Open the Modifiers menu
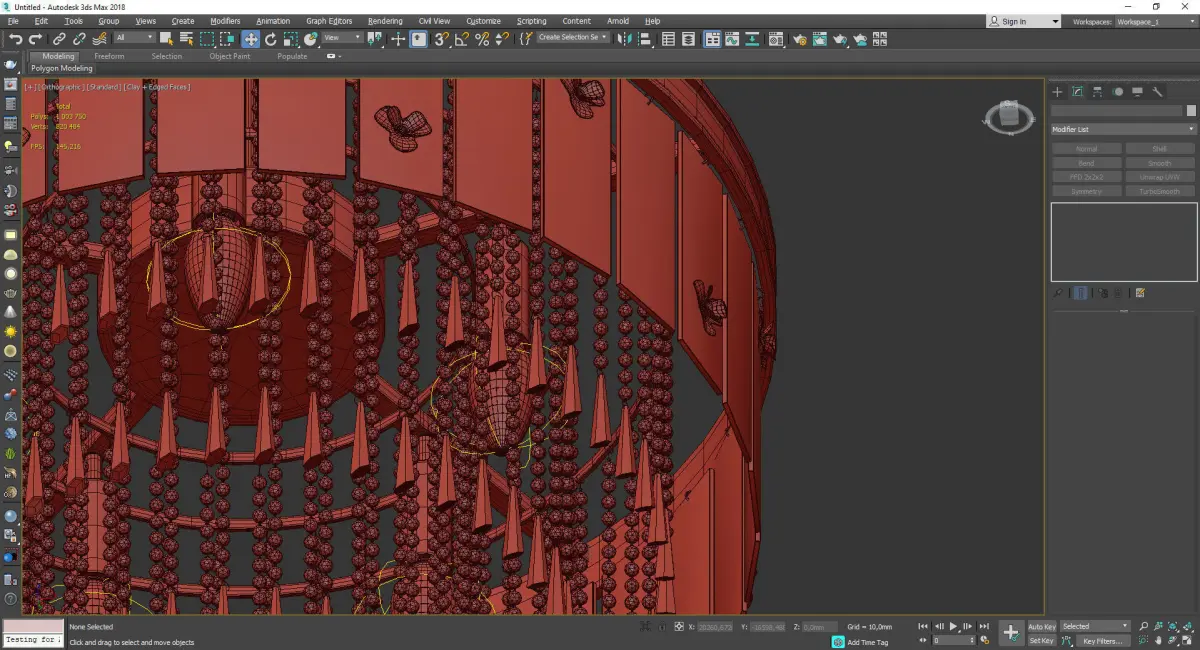Viewport: 1200px width, 650px height. [x=225, y=21]
